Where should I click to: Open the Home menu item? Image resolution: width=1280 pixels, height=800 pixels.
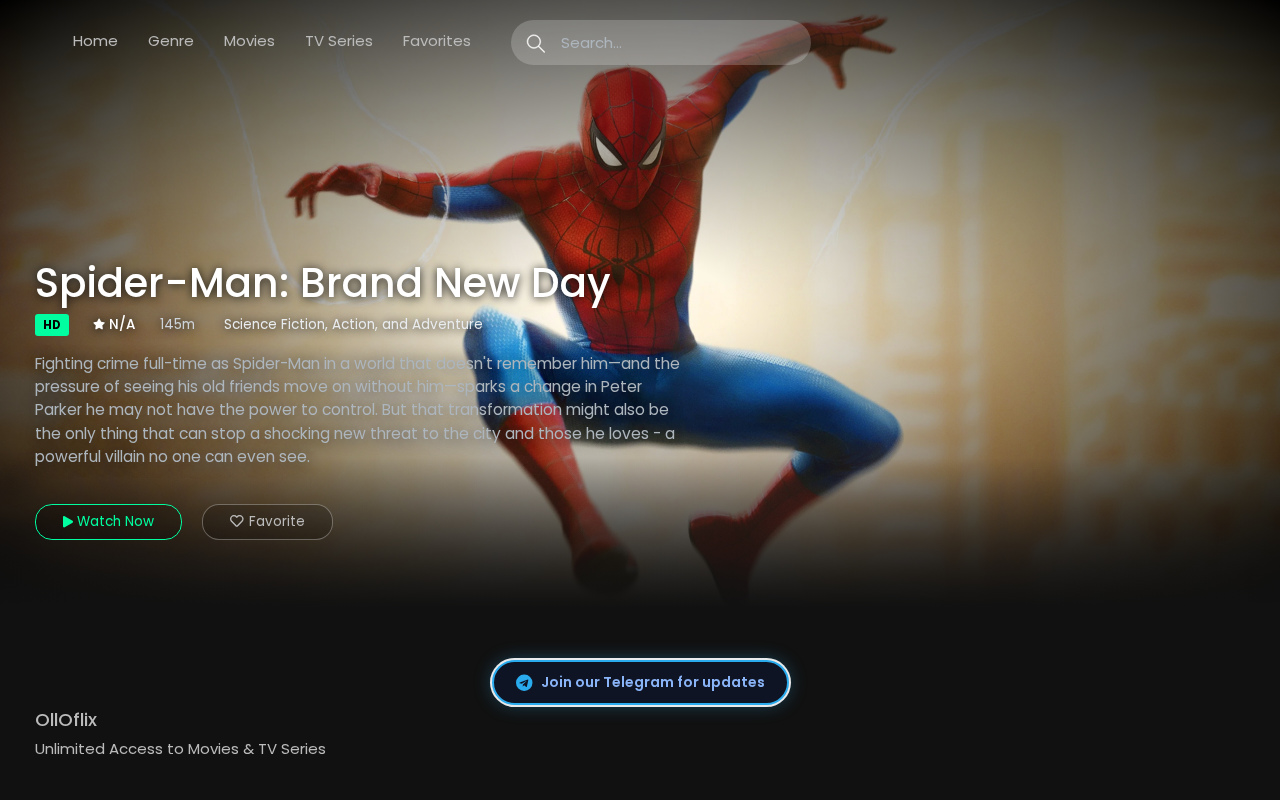point(95,41)
